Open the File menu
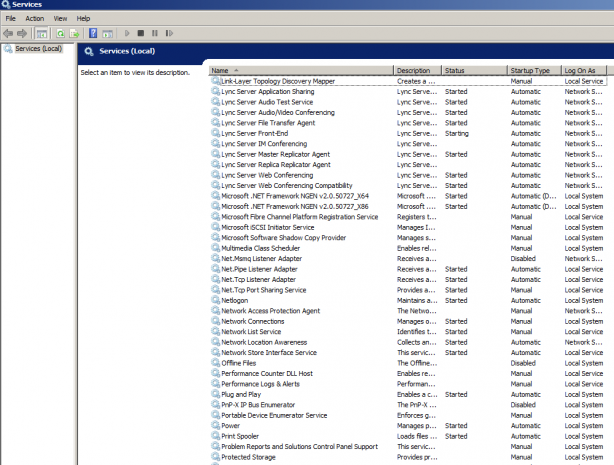This screenshot has height=465, width=614. (11, 18)
